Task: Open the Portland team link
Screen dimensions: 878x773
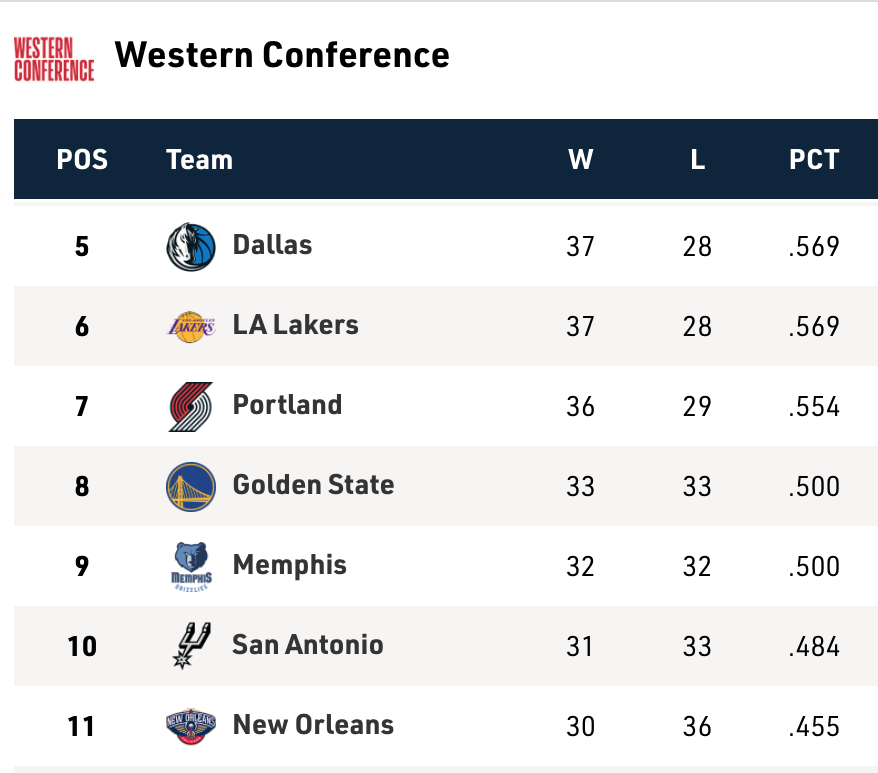Action: [287, 405]
